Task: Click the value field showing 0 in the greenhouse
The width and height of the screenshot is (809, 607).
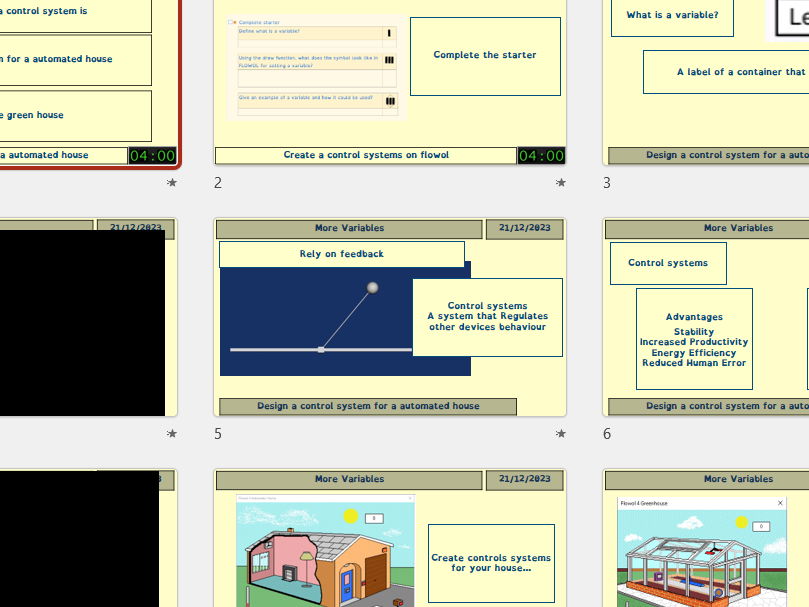Action: tap(761, 525)
